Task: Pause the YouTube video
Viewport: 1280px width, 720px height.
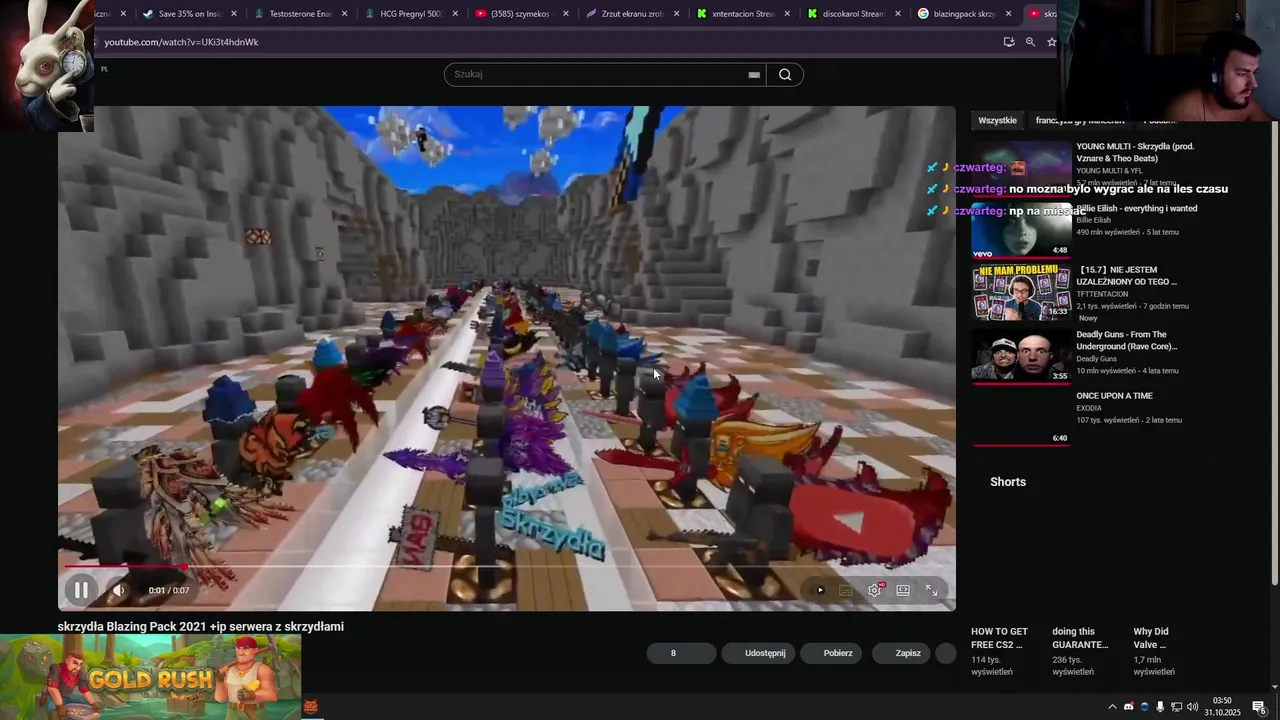Action: click(x=81, y=590)
